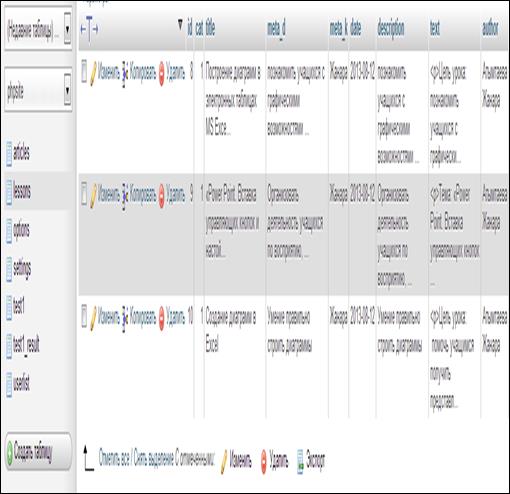
Task: Click red delete icon in row id 10
Action: click(x=162, y=319)
